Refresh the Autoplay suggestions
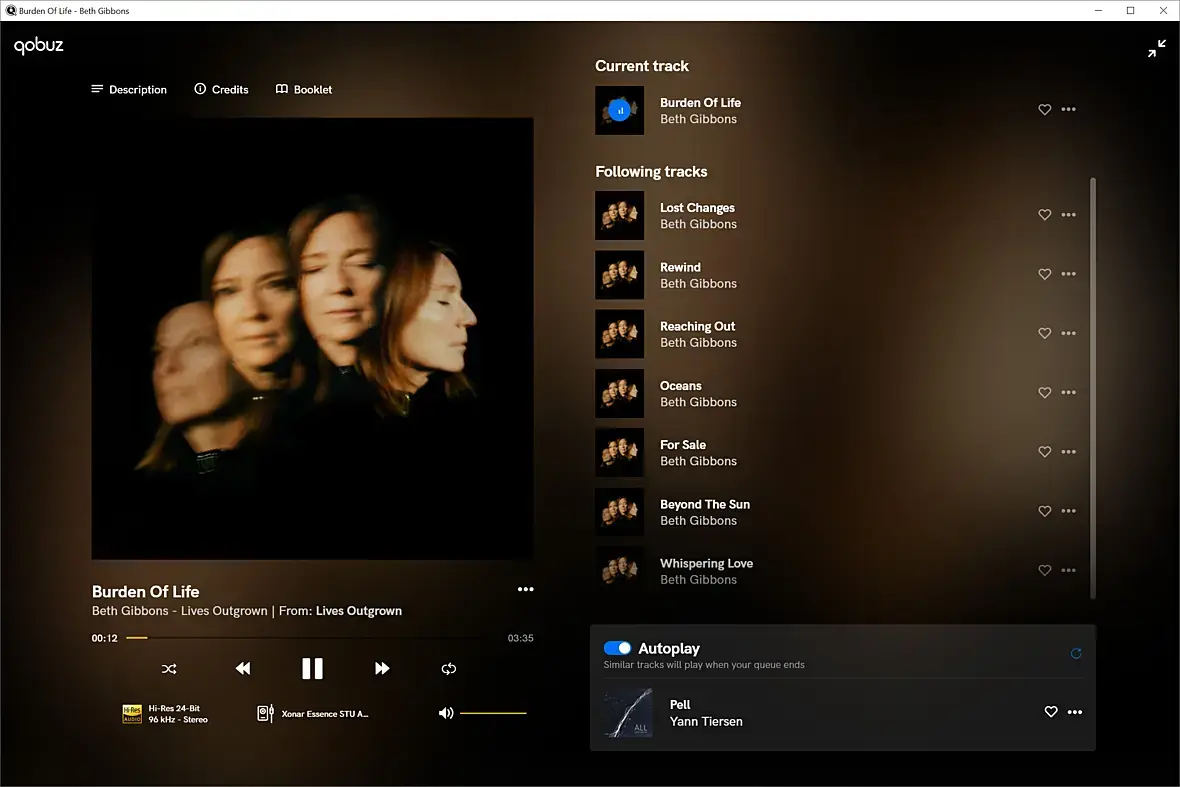The image size is (1180, 787). pyautogui.click(x=1076, y=653)
